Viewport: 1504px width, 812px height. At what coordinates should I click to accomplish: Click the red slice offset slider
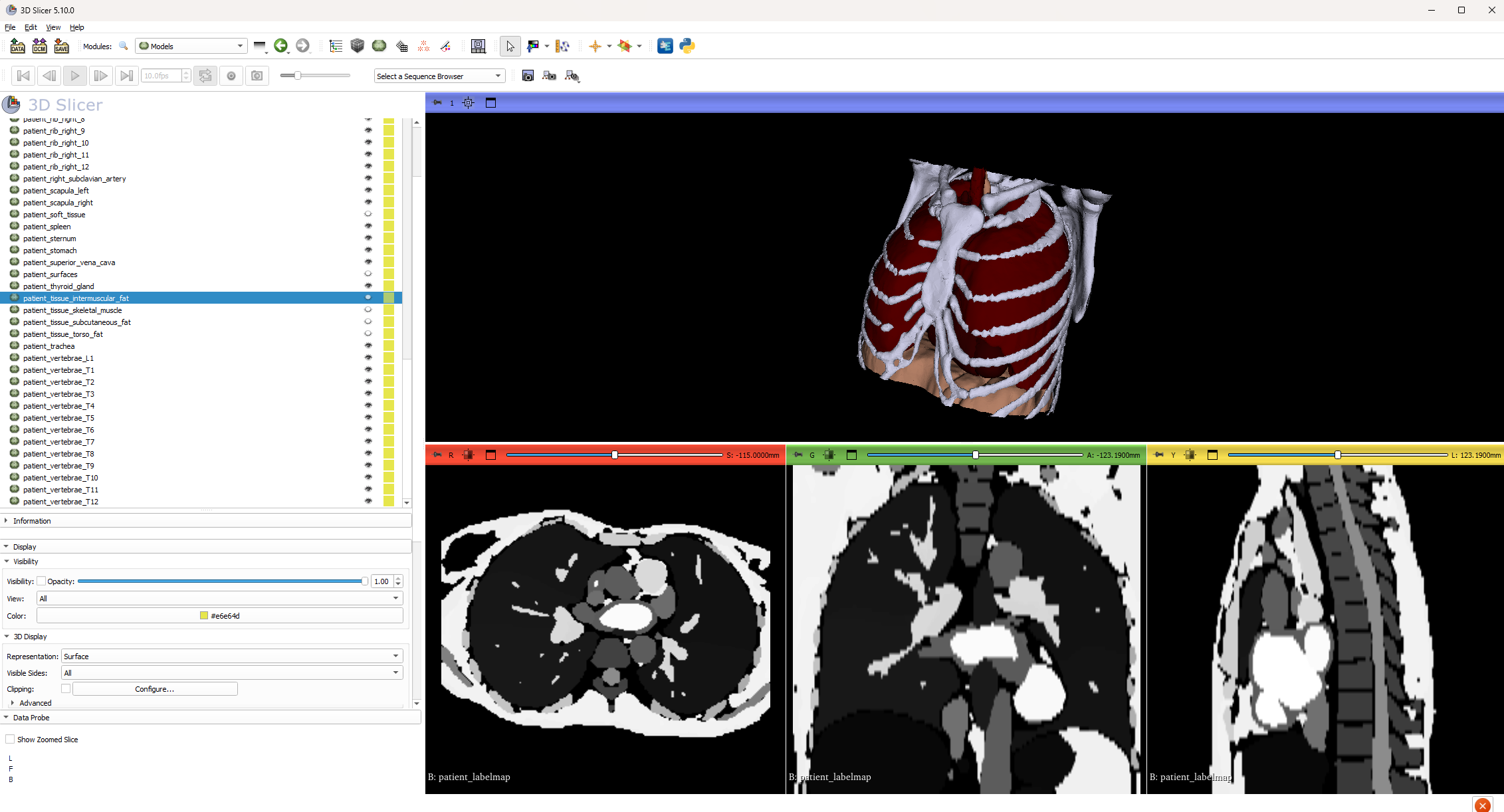point(614,455)
